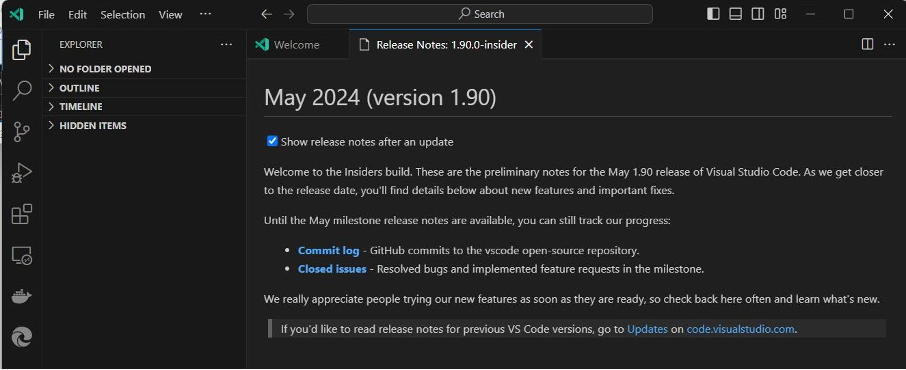Click the Search command center box
The image size is (906, 370).
tap(480, 14)
